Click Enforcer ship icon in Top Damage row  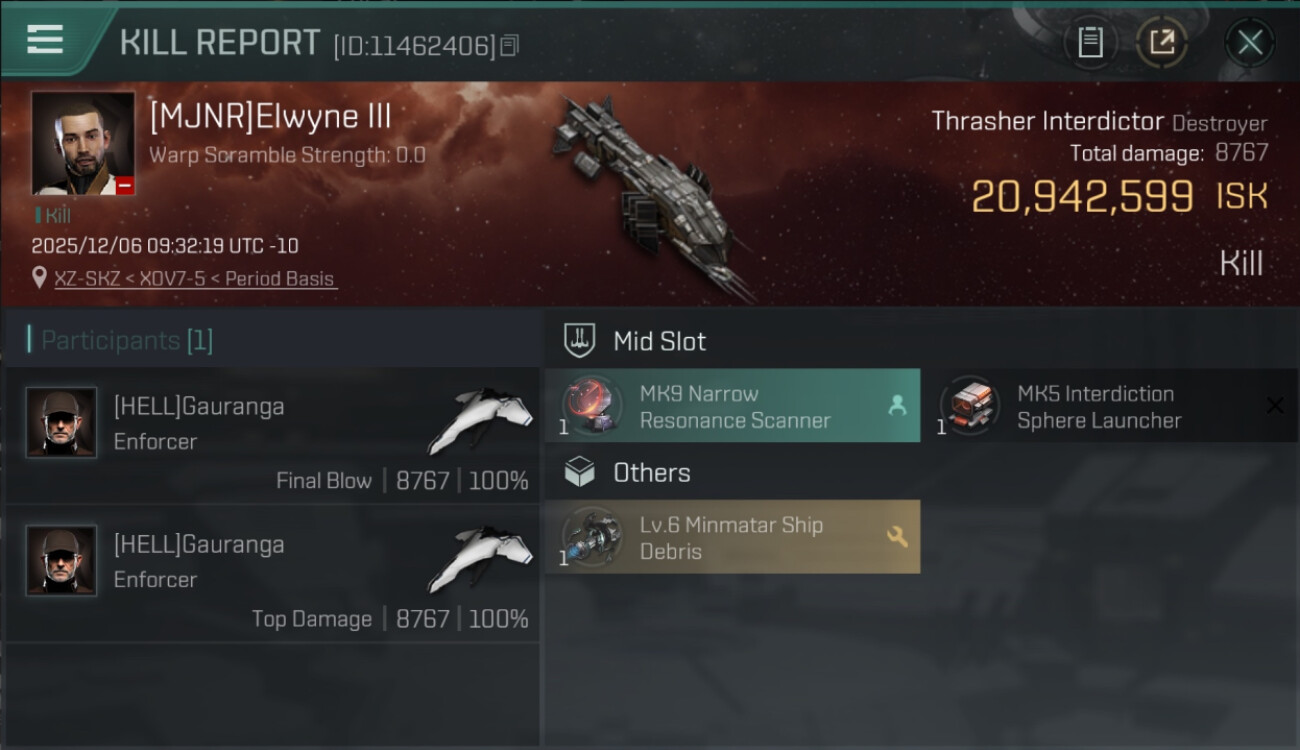click(x=481, y=556)
